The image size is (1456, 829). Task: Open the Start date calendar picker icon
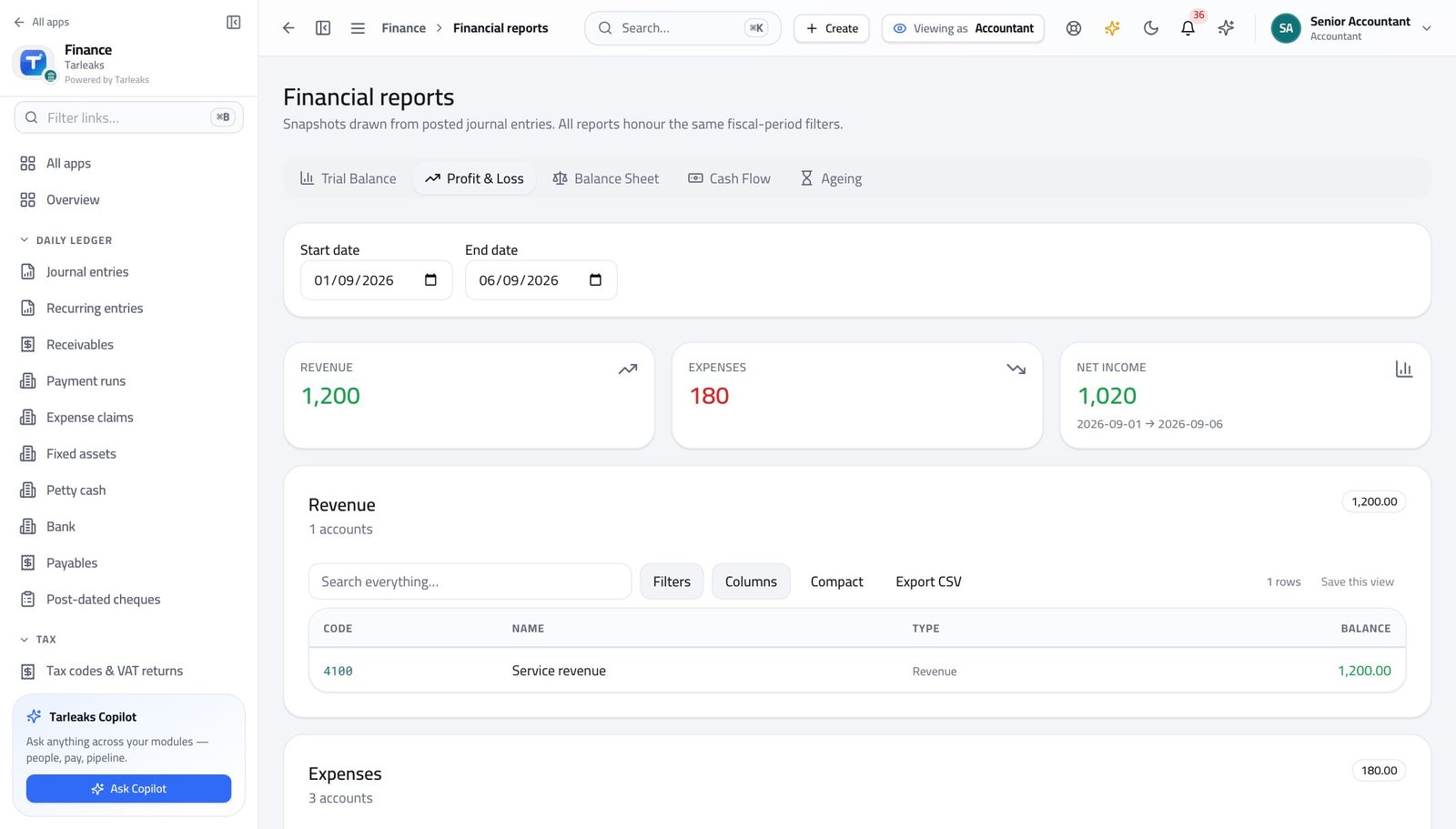[x=430, y=280]
